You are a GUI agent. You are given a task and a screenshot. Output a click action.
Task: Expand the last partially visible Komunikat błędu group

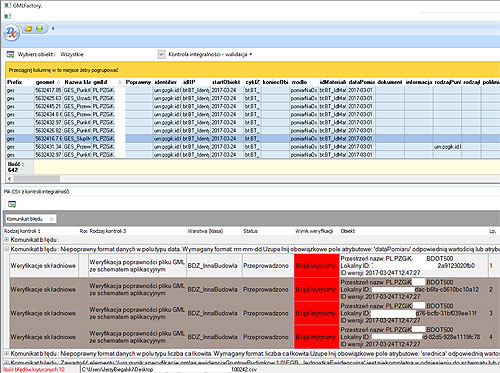6,362
